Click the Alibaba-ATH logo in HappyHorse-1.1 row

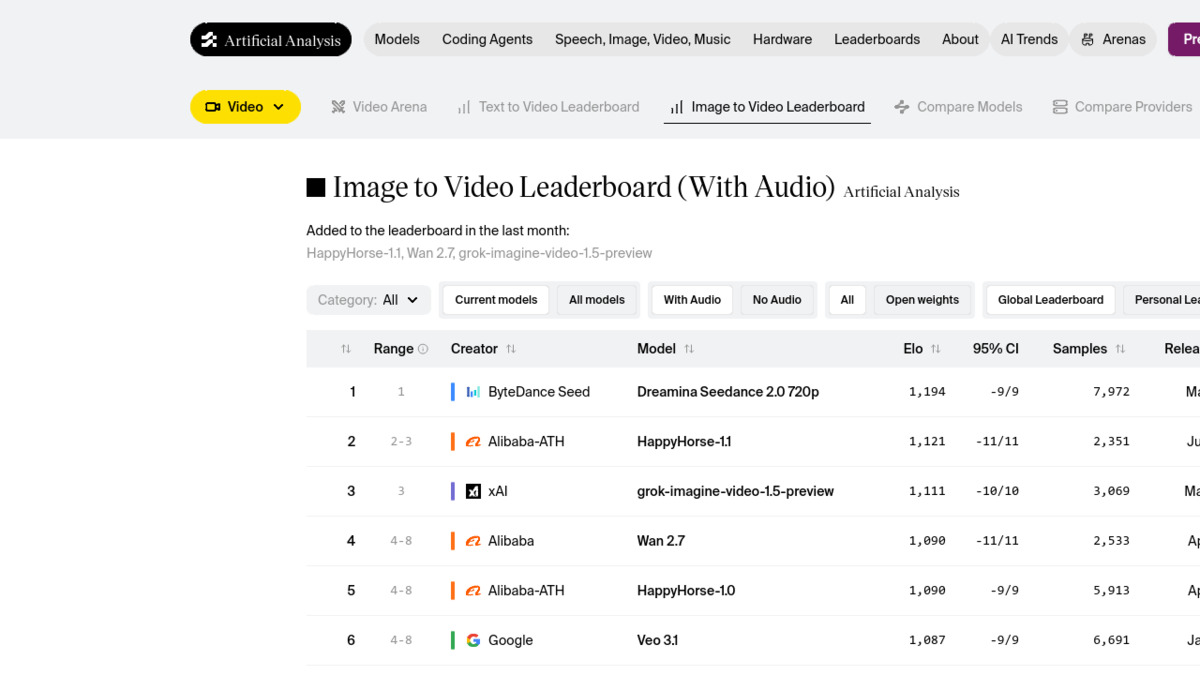(x=474, y=441)
